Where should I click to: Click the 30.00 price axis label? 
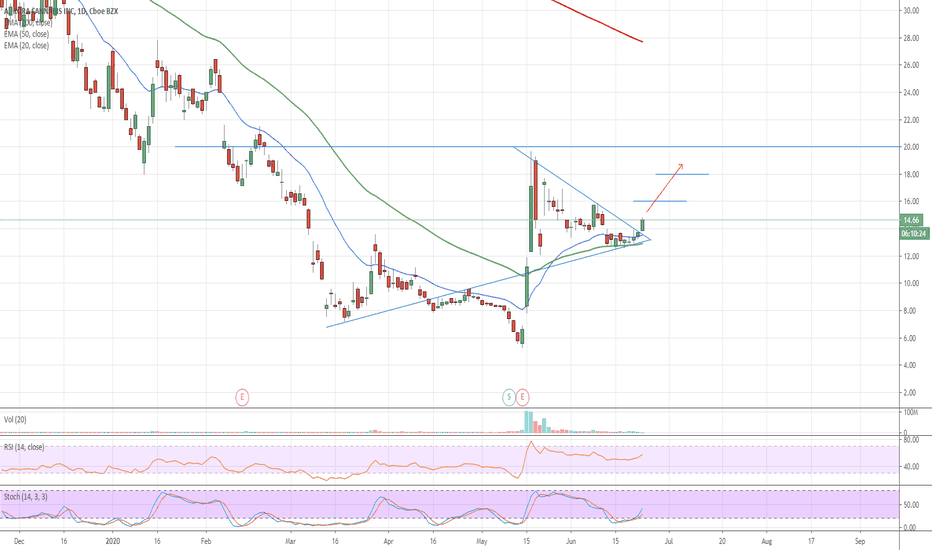coord(911,10)
